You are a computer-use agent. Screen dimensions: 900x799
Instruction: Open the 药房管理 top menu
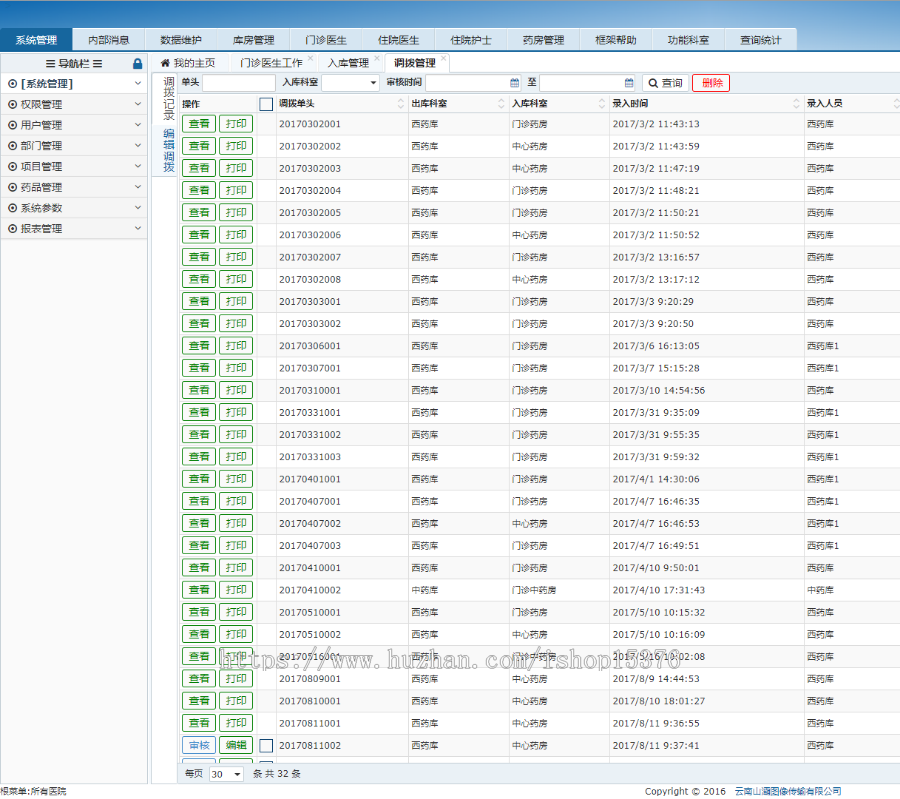(x=543, y=40)
